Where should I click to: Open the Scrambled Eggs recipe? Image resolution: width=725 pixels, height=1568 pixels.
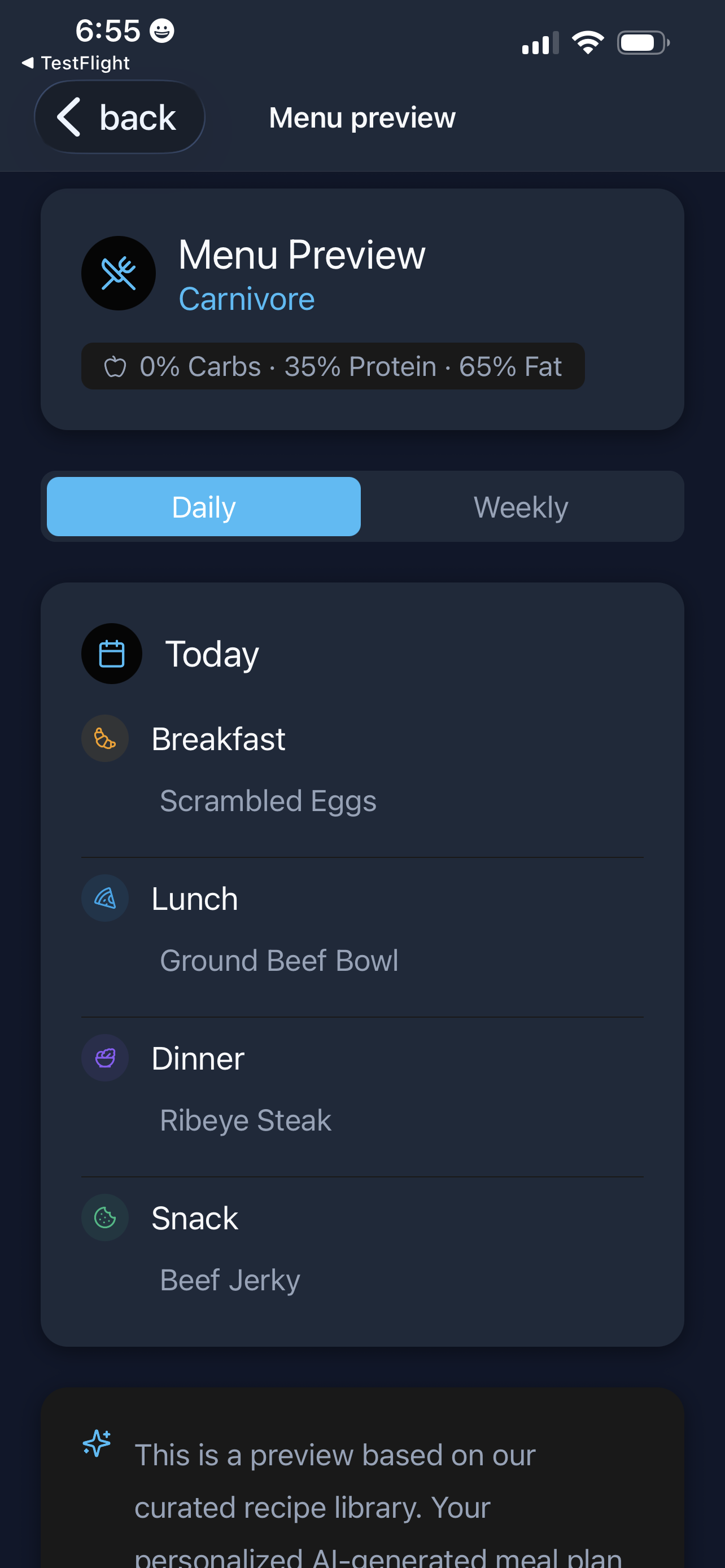[x=268, y=800]
